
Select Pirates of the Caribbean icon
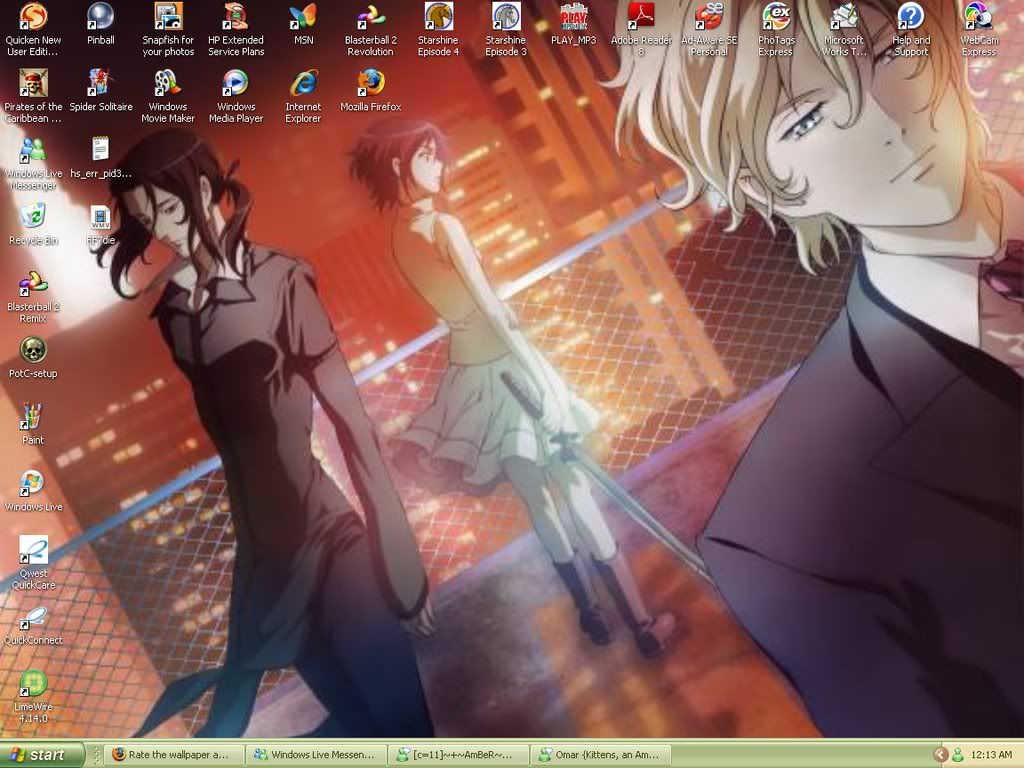tap(33, 96)
